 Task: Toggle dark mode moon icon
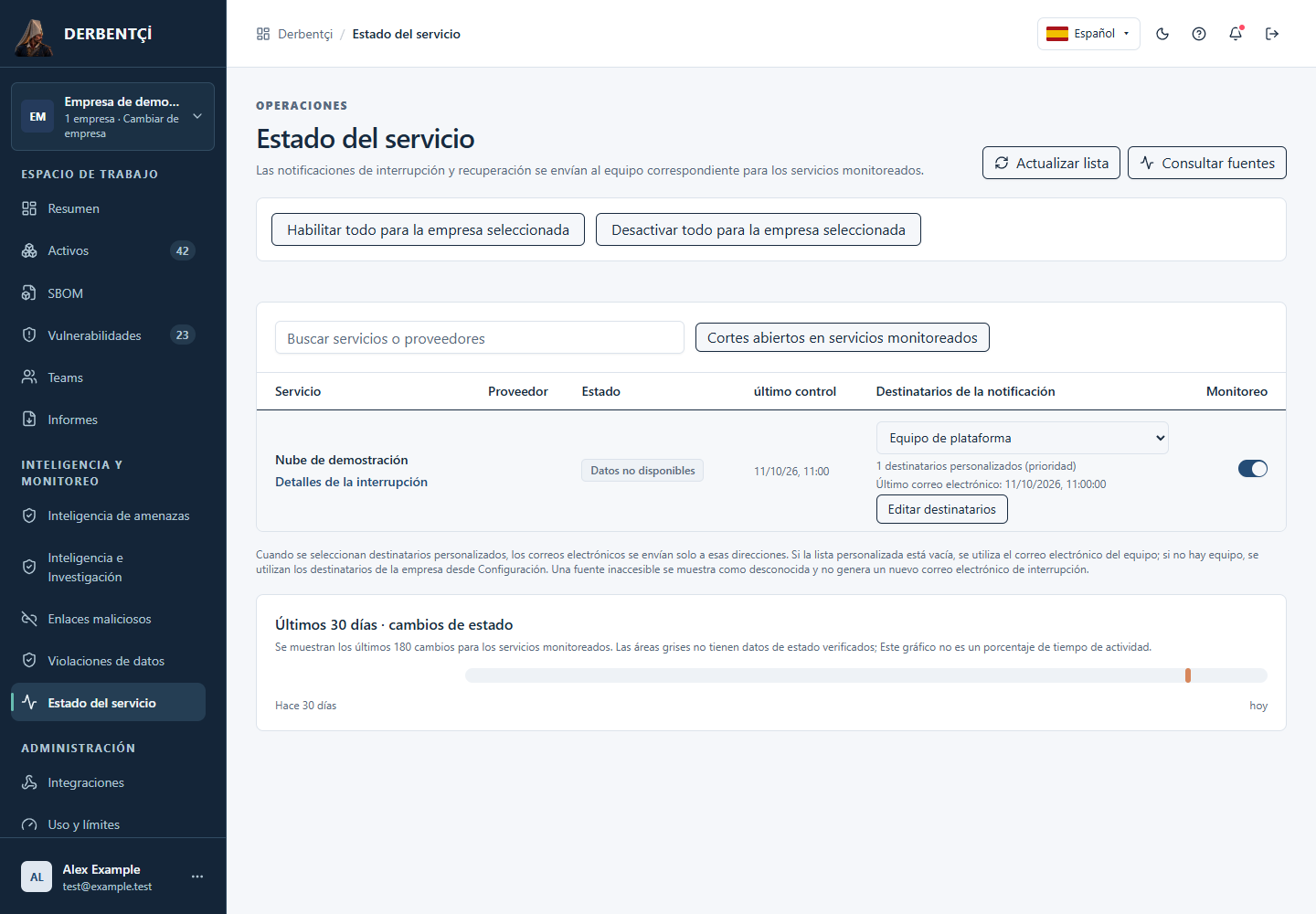click(1162, 34)
